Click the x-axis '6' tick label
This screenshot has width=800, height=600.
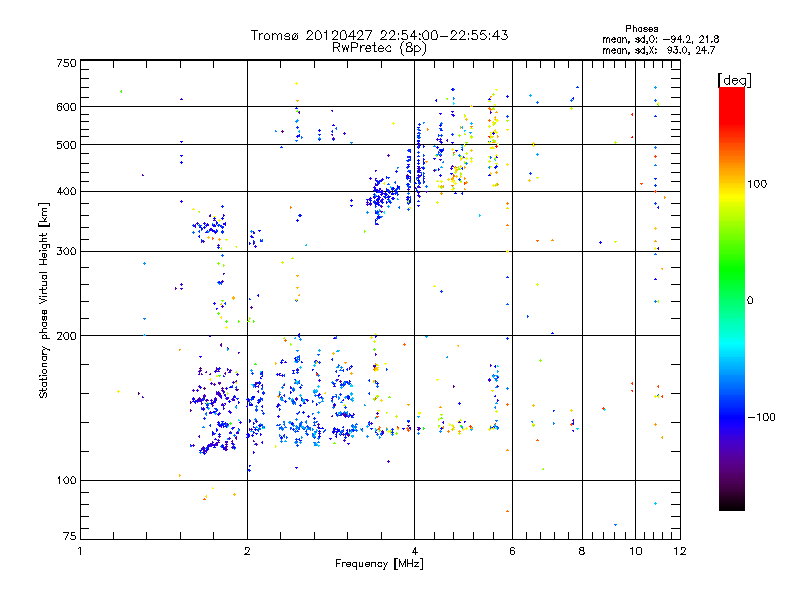click(512, 551)
